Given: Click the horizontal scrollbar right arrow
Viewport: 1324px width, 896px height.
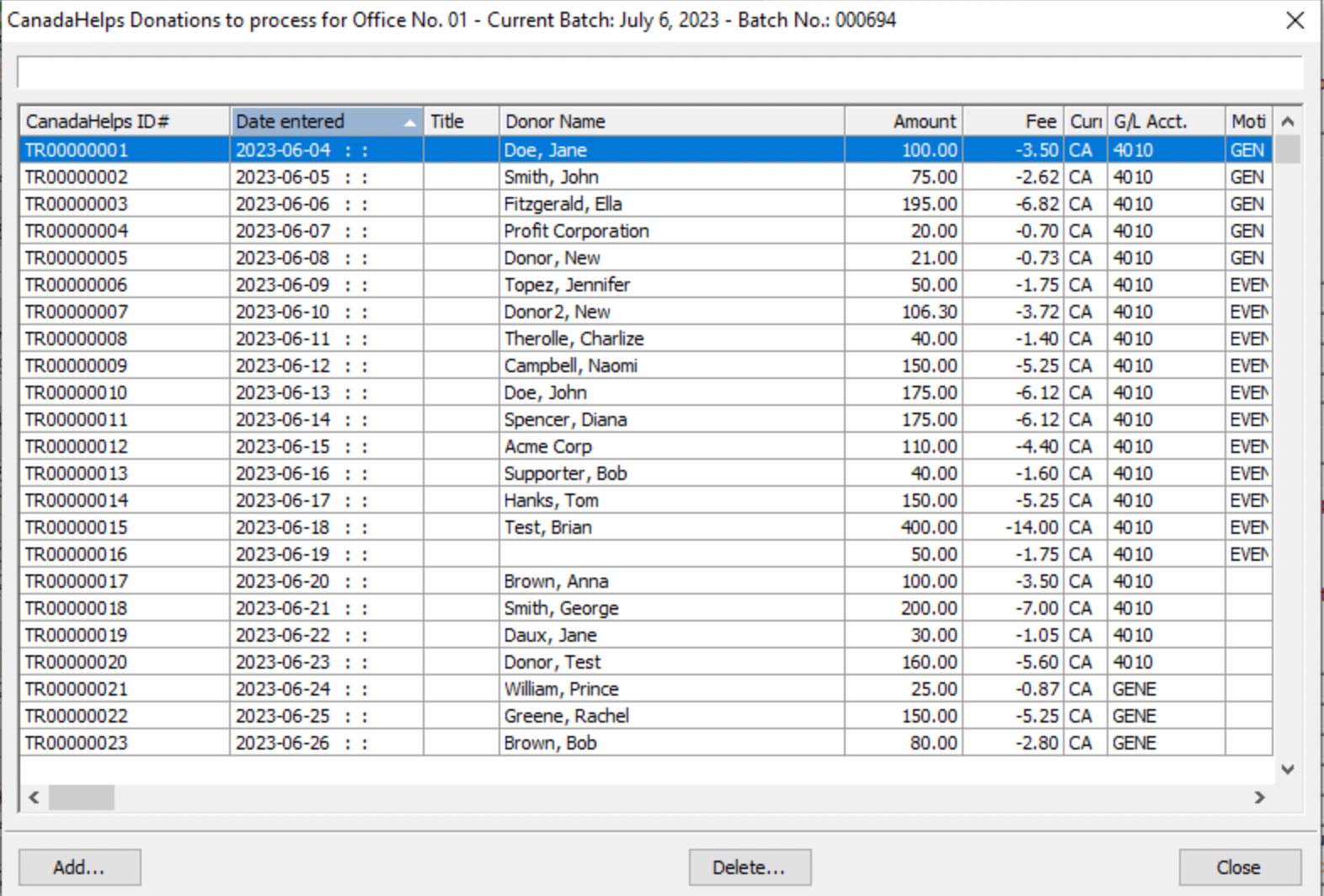Looking at the screenshot, I should pyautogui.click(x=1260, y=797).
